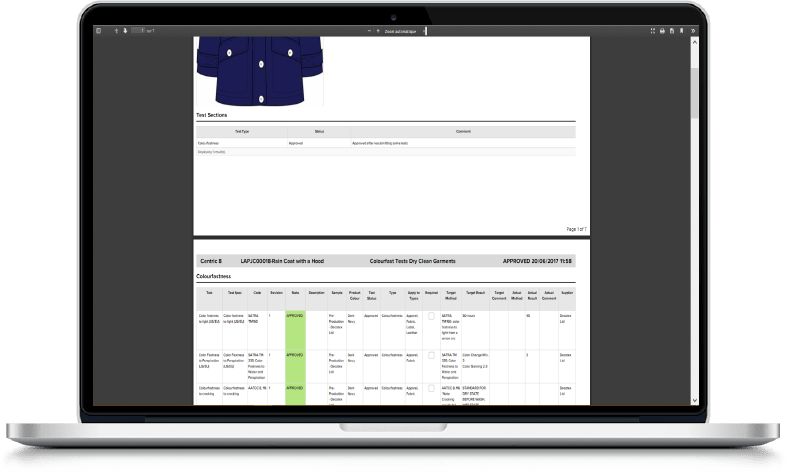The image size is (787, 475).
Task: Print the PDF document
Action: coord(662,31)
